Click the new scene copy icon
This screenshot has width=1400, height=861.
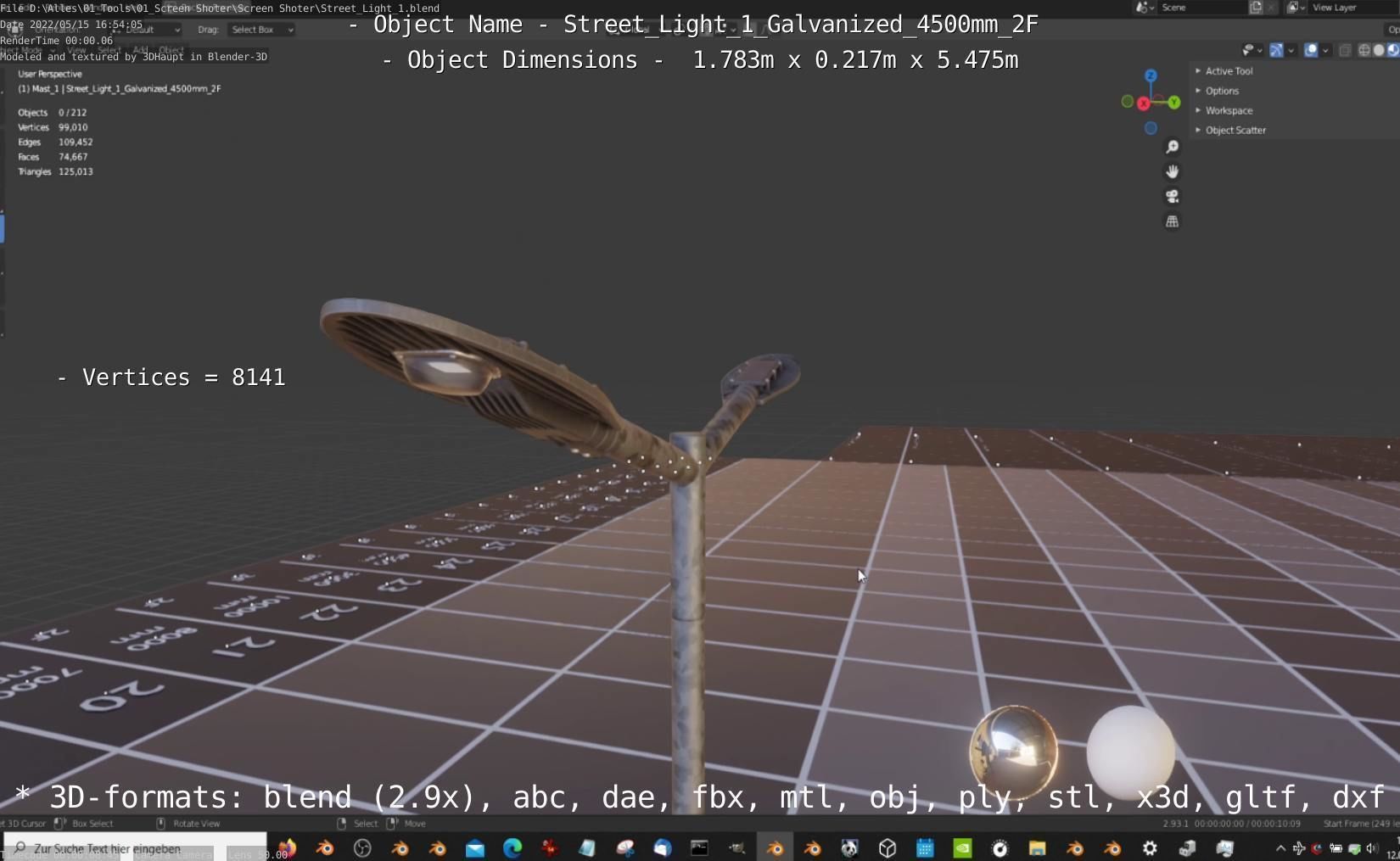pyautogui.click(x=1256, y=7)
